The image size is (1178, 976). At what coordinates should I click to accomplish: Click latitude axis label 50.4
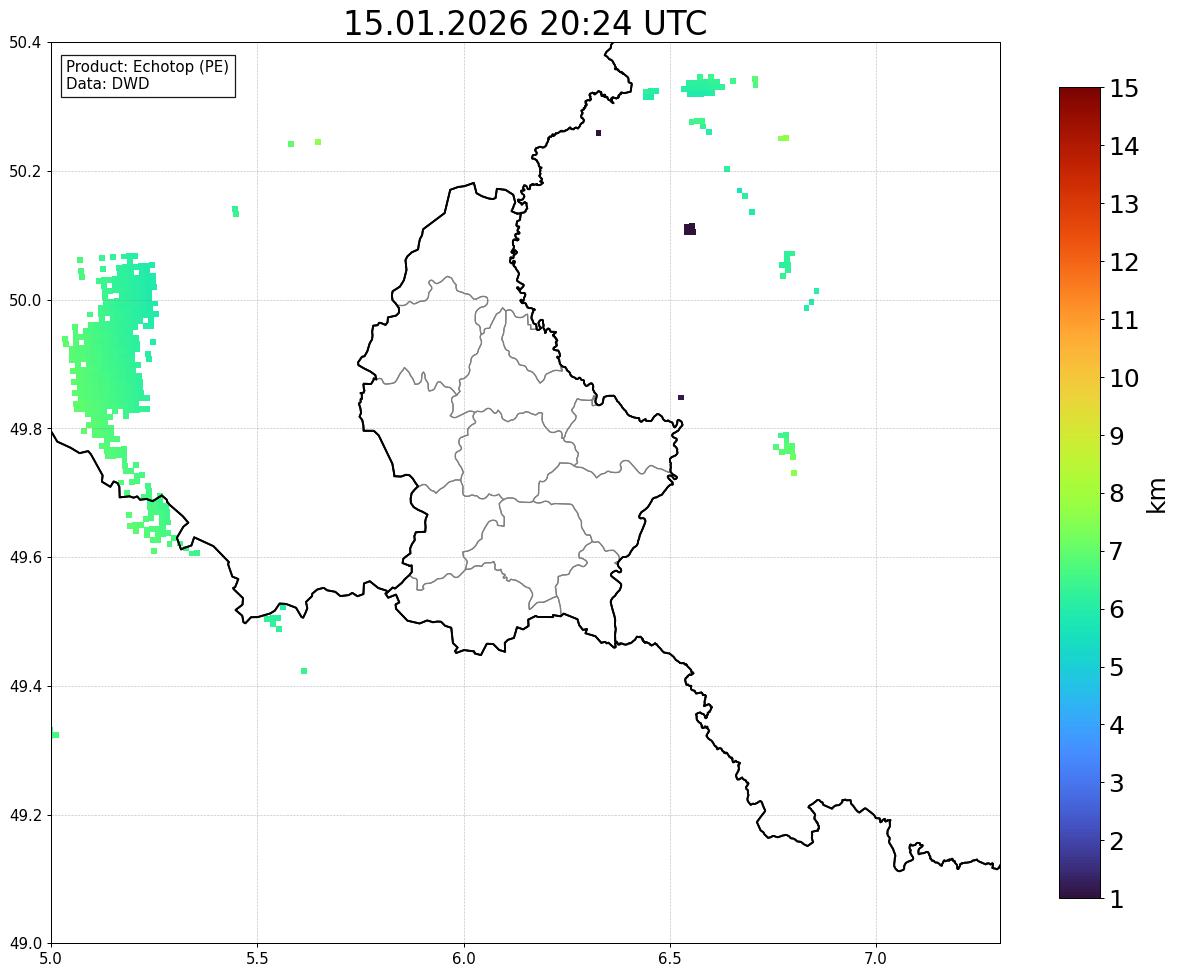point(25,43)
